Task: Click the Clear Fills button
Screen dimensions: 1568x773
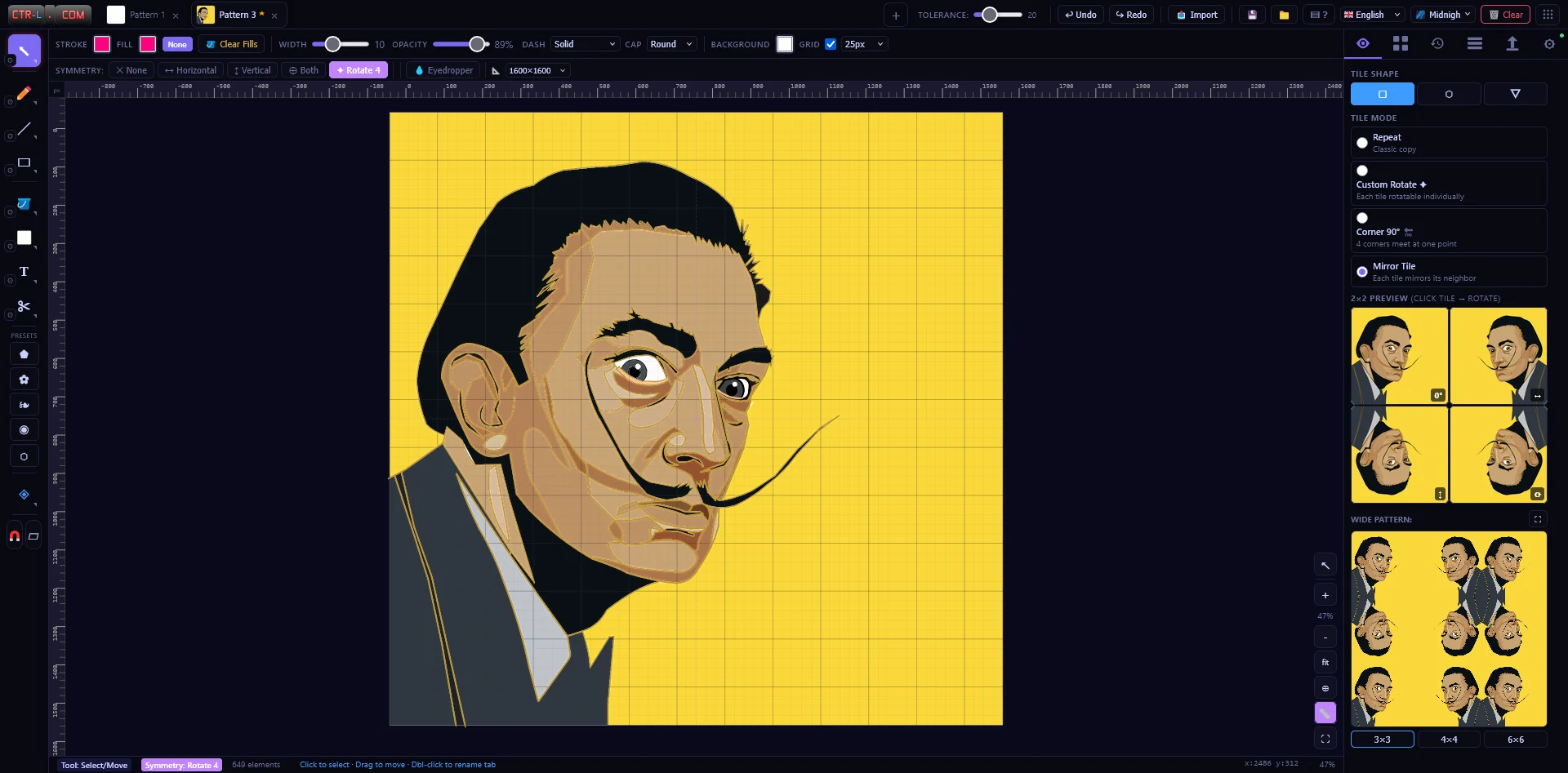Action: (231, 44)
